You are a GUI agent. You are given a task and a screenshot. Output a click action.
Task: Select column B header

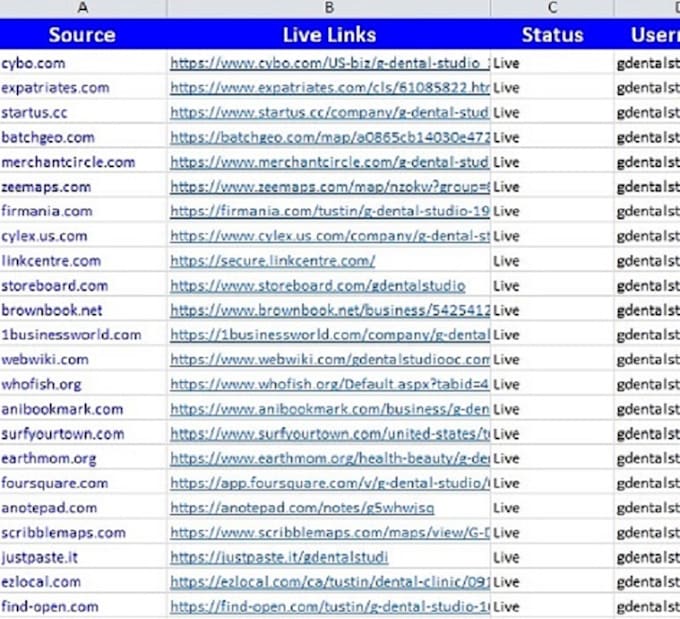click(x=329, y=8)
